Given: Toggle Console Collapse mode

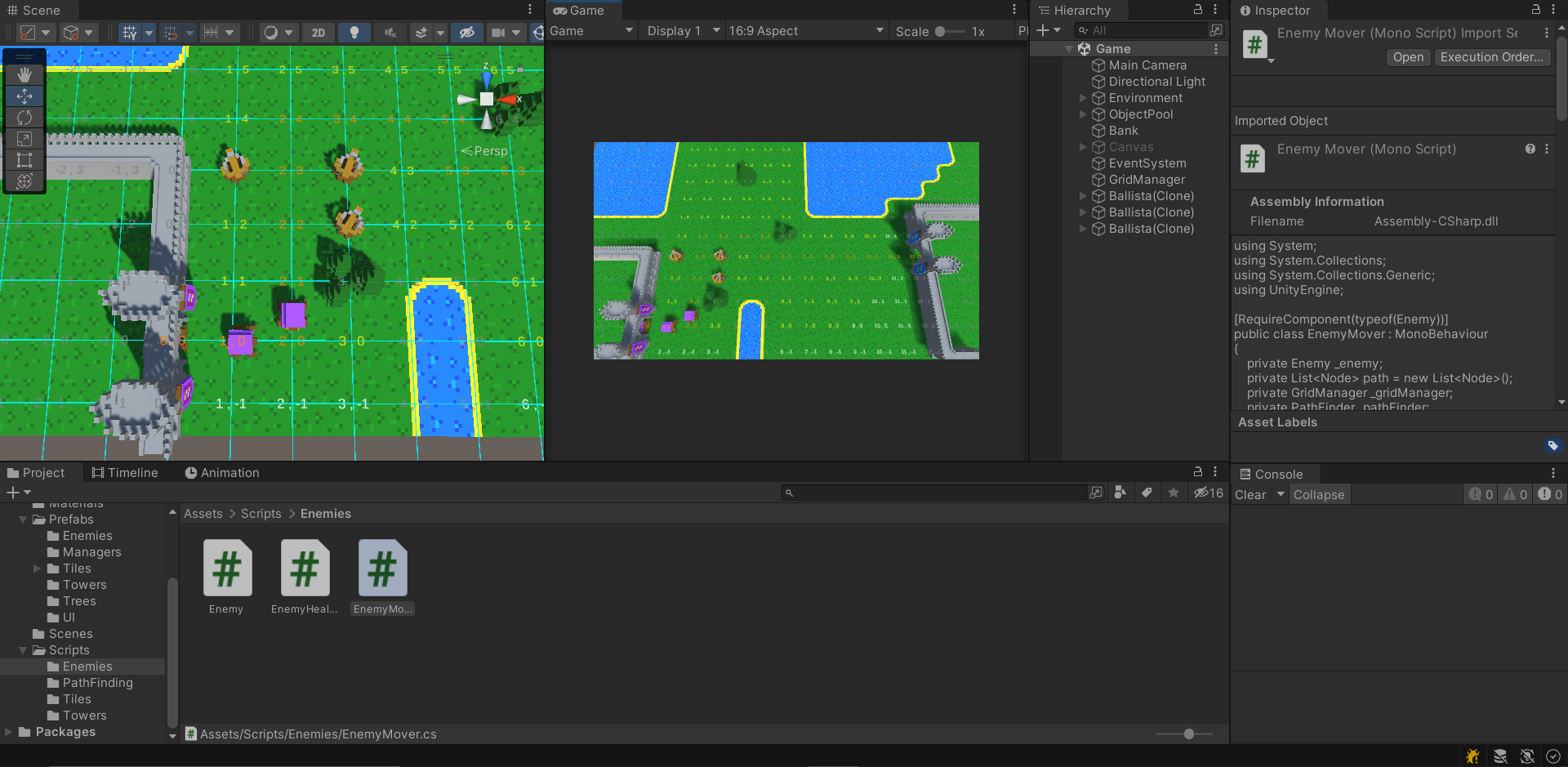Looking at the screenshot, I should click(x=1318, y=495).
